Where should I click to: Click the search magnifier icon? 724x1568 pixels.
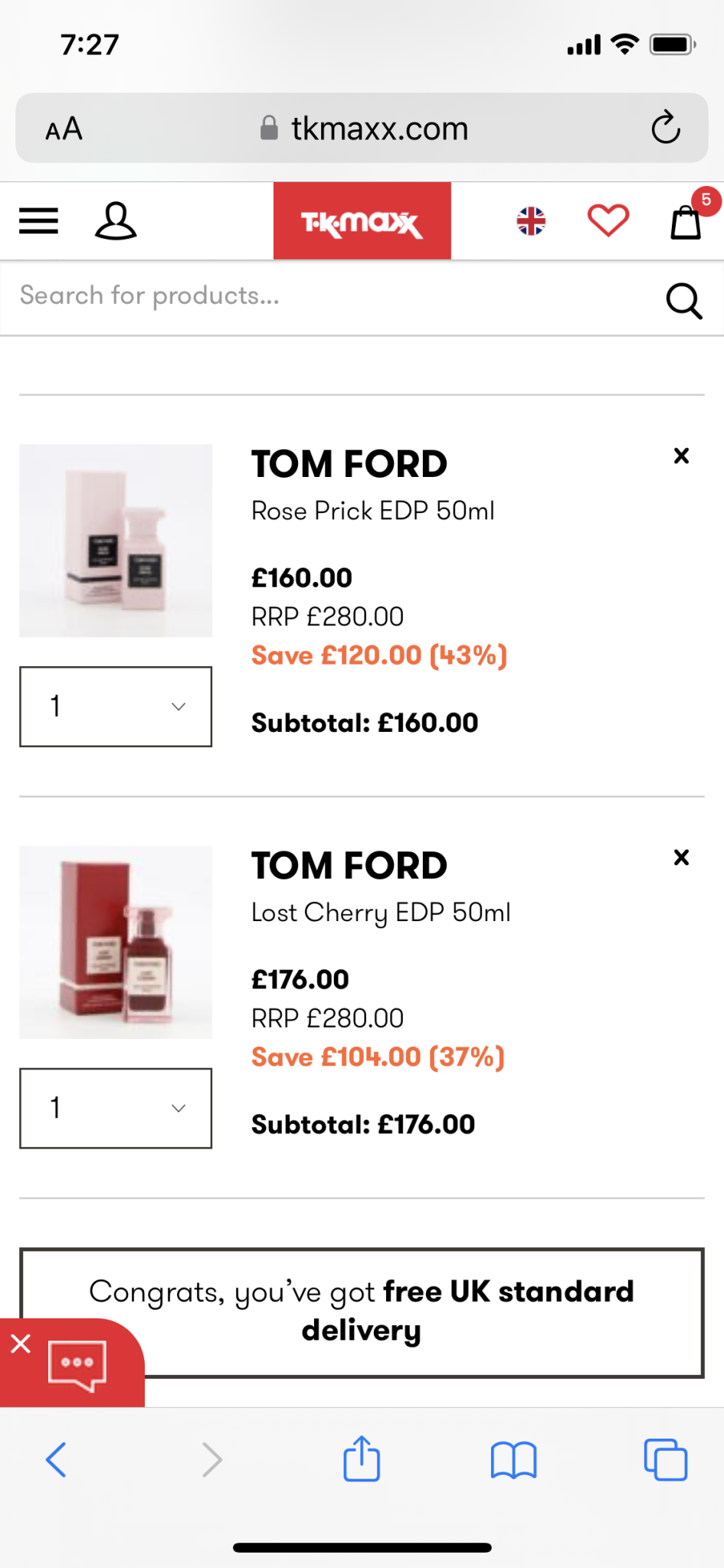[x=683, y=300]
